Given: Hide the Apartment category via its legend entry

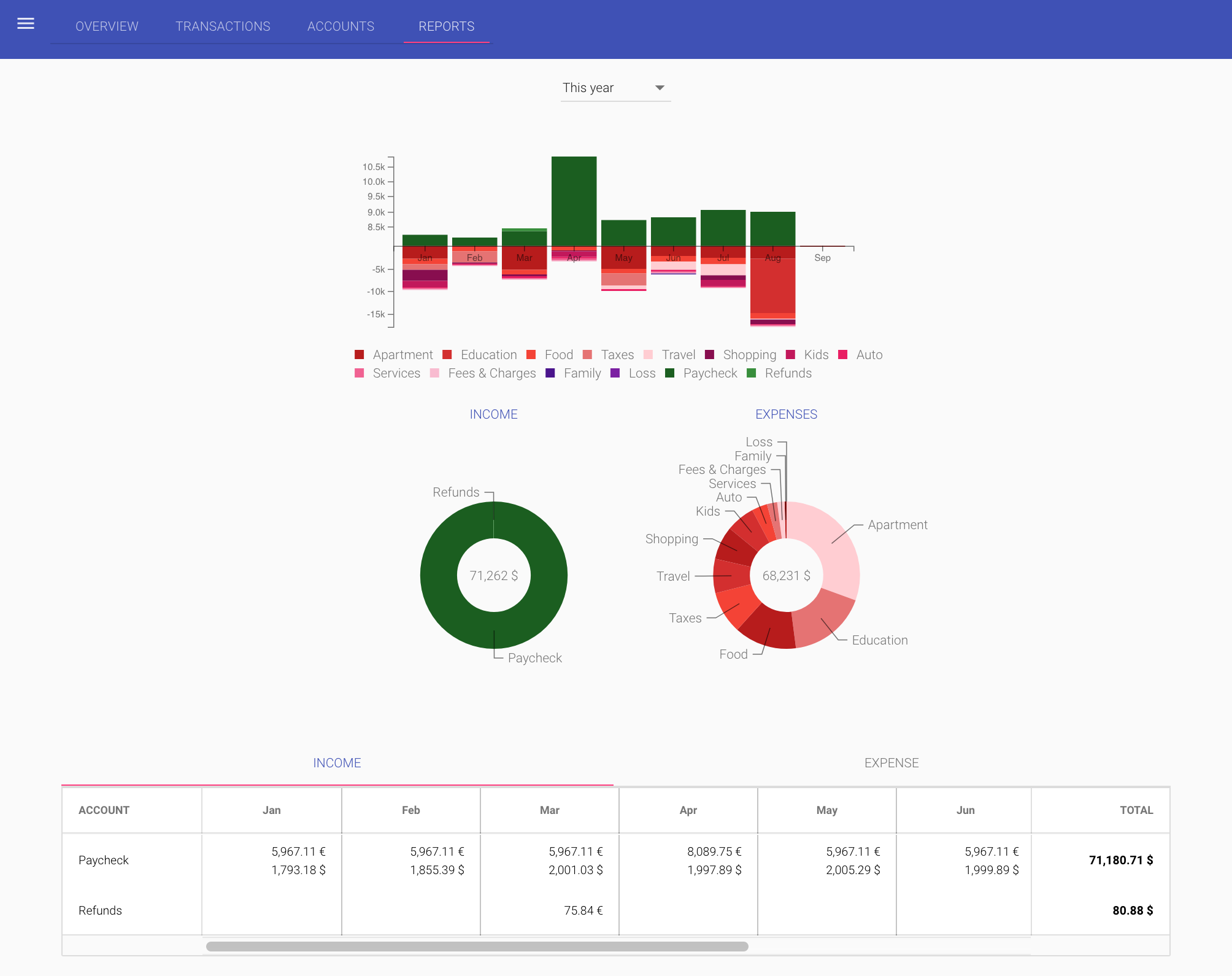Looking at the screenshot, I should (x=402, y=355).
